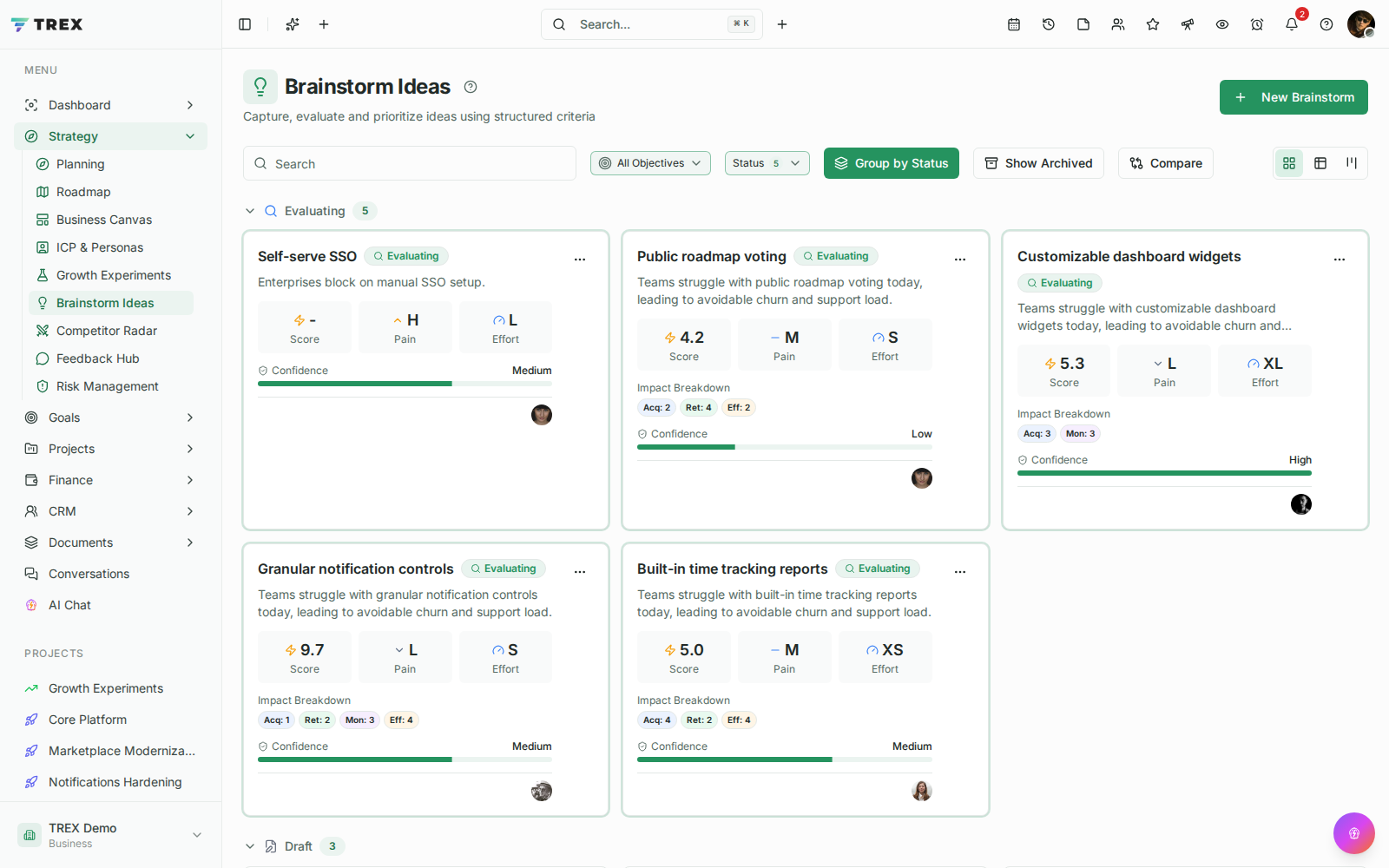
Task: Open the Status filter dropdown
Action: tap(767, 163)
